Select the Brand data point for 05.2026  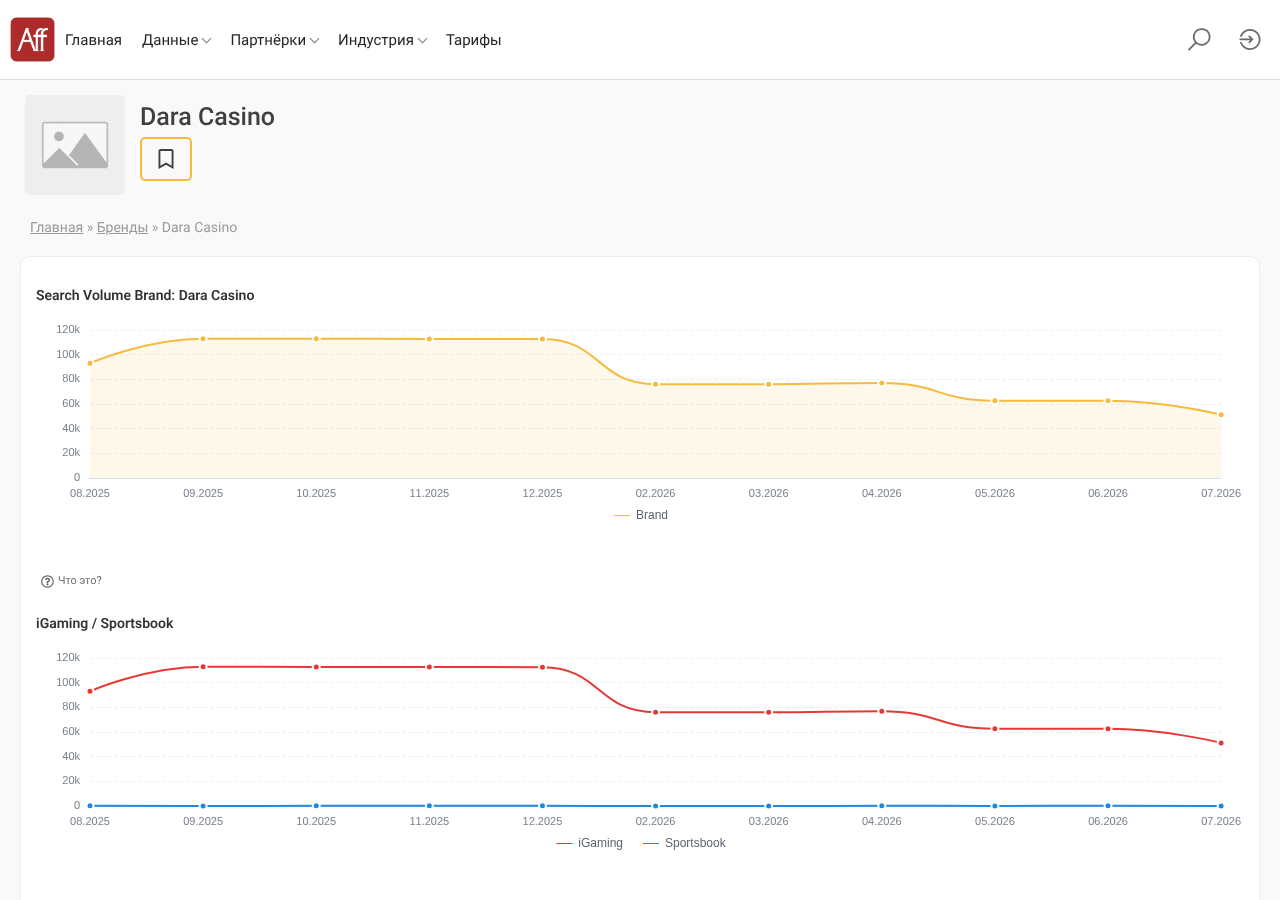(995, 401)
